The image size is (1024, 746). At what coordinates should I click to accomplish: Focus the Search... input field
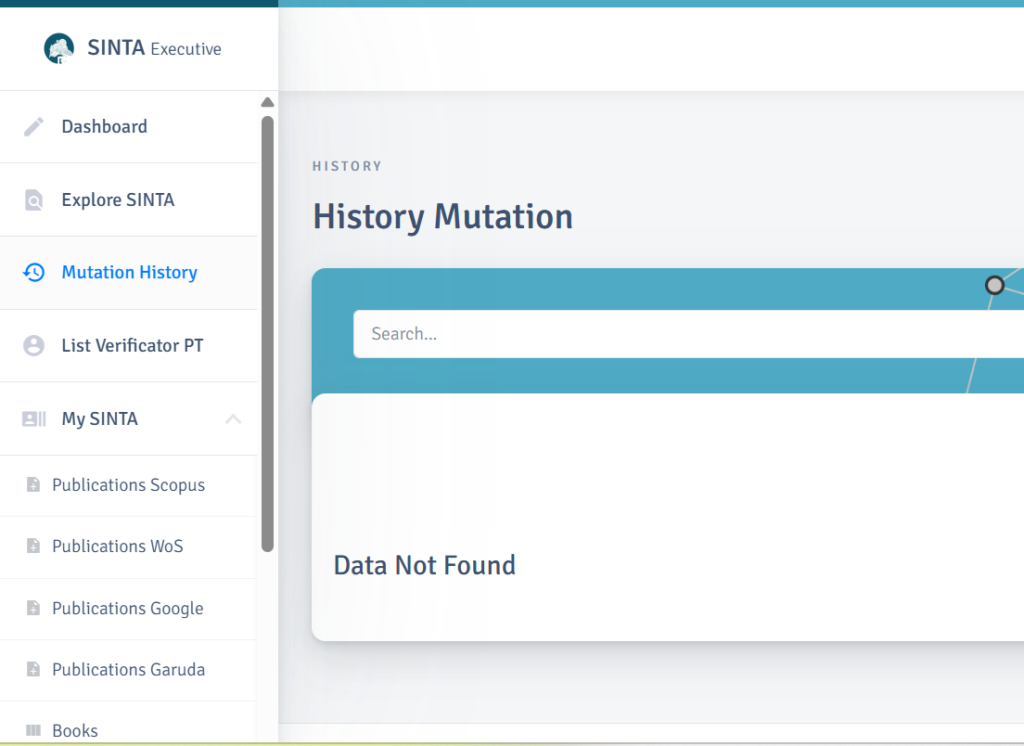pyautogui.click(x=688, y=334)
